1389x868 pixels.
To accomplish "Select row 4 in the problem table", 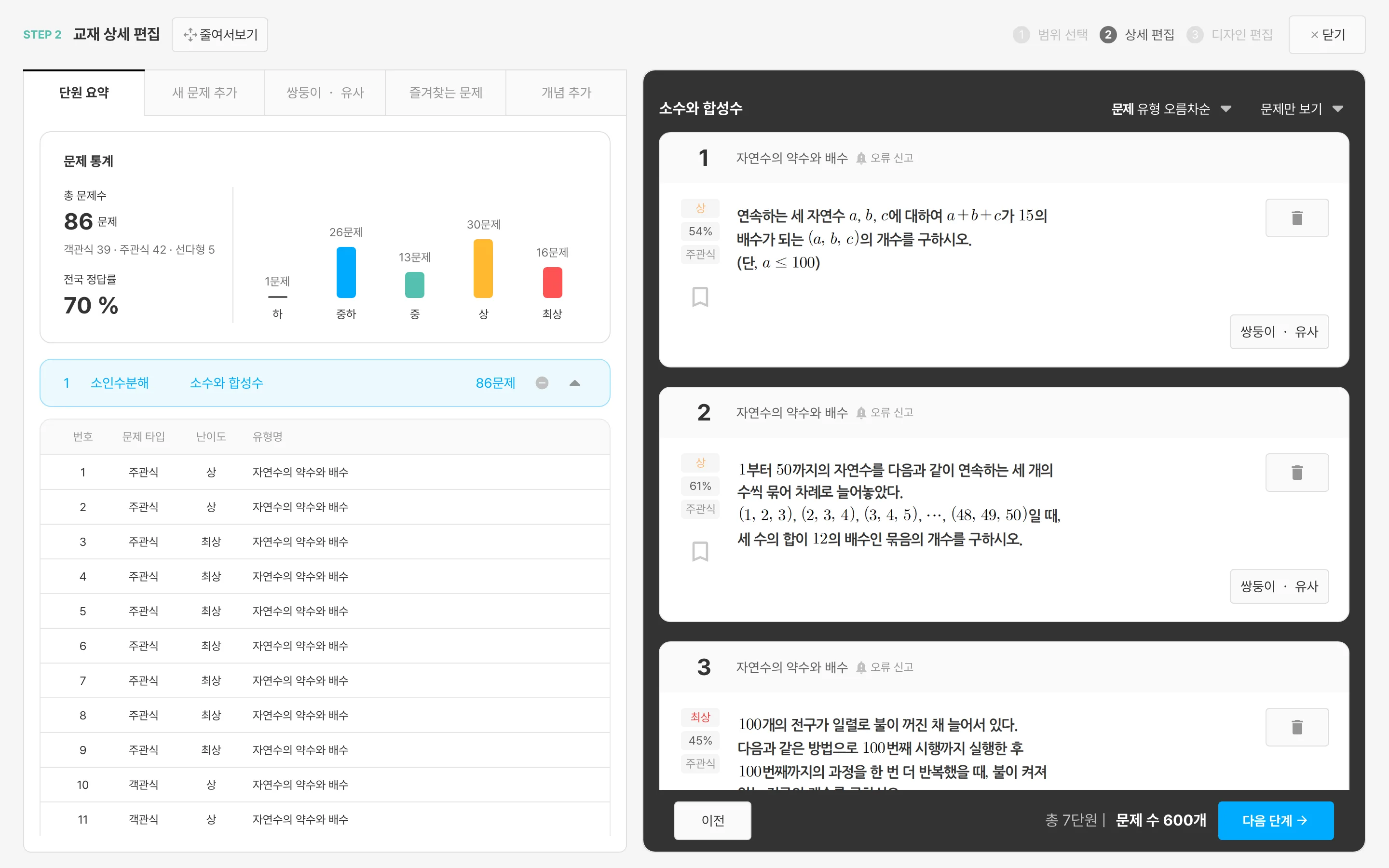I will 325,576.
